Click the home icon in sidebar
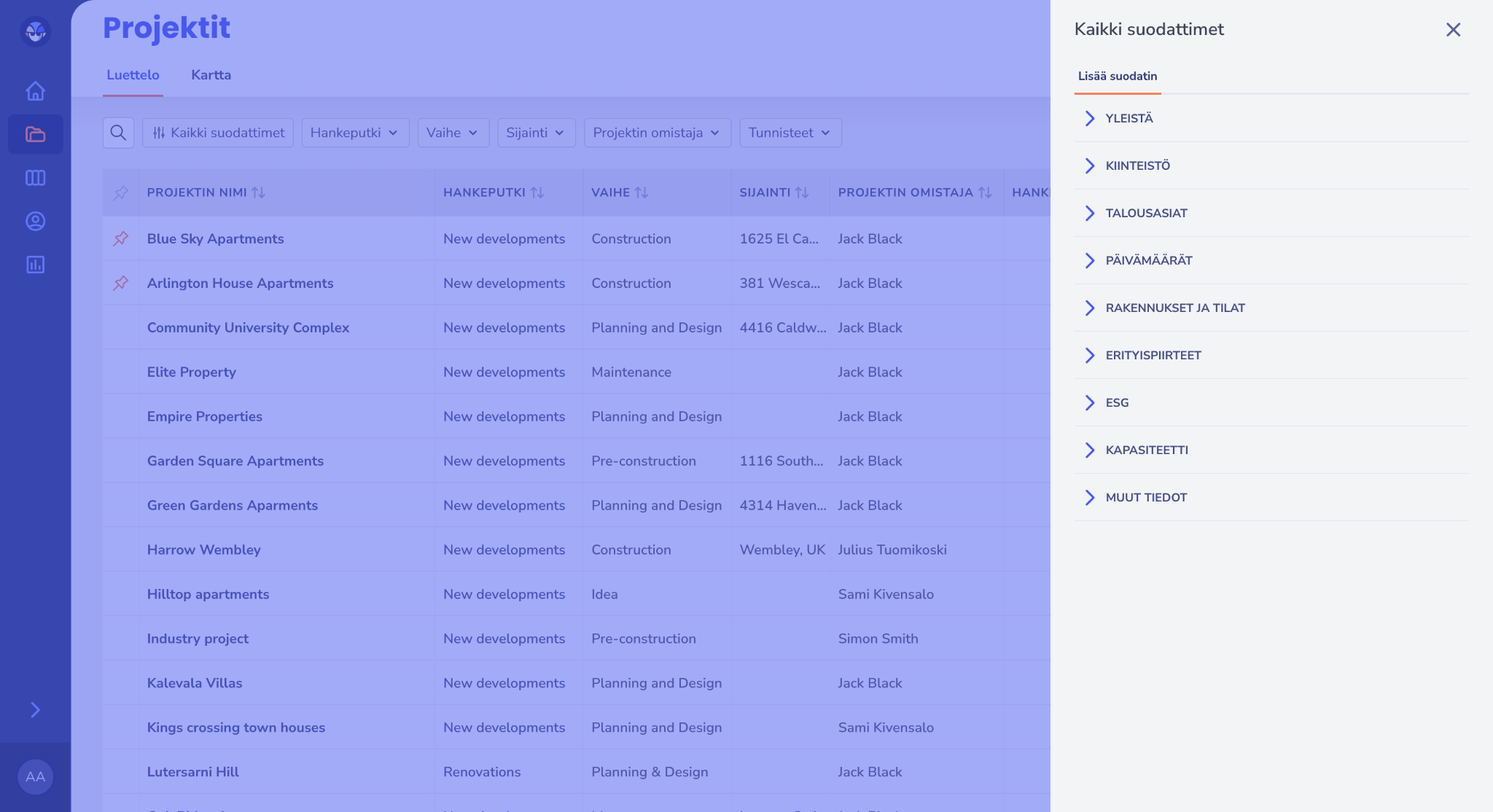Image resolution: width=1493 pixels, height=812 pixels. click(x=35, y=91)
